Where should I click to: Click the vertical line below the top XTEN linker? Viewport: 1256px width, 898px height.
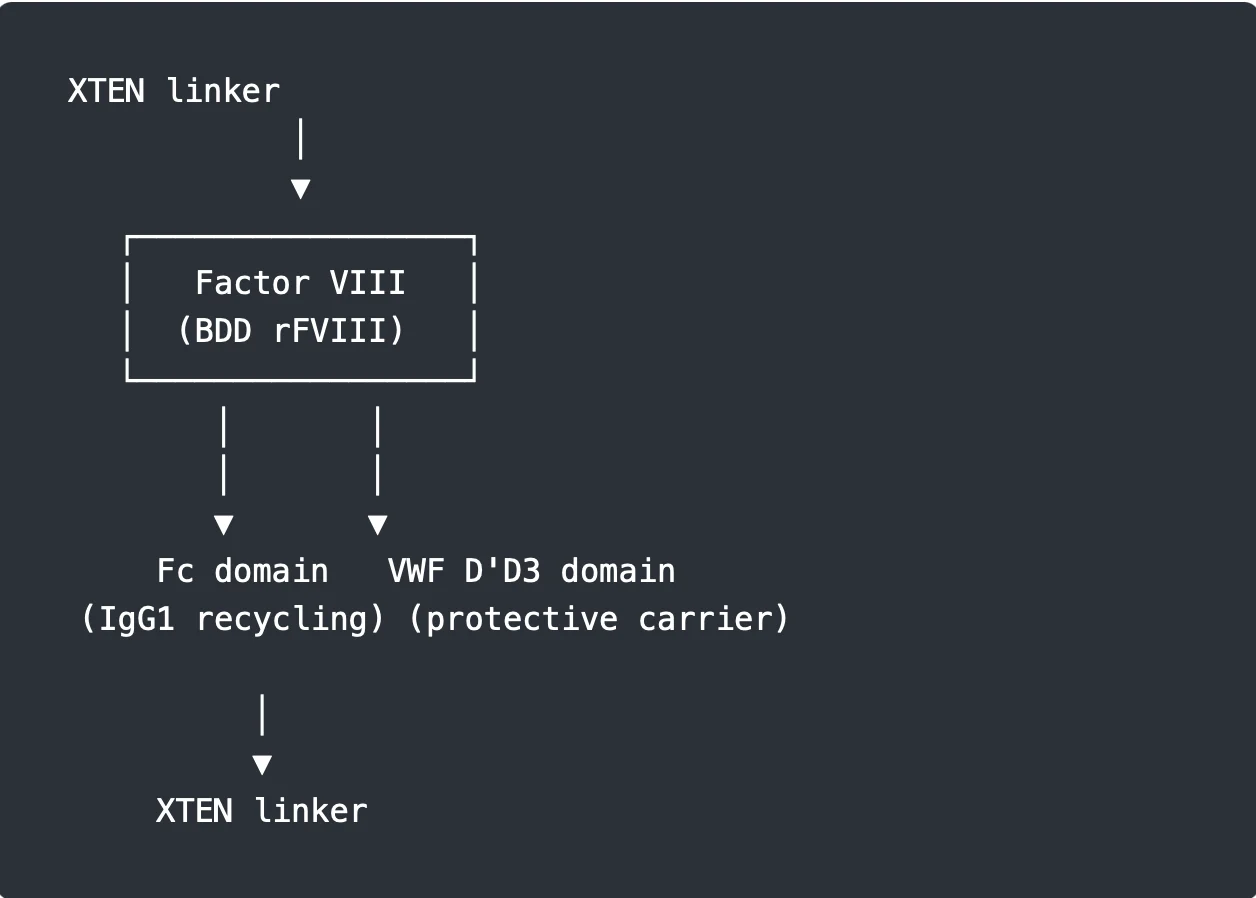point(300,139)
